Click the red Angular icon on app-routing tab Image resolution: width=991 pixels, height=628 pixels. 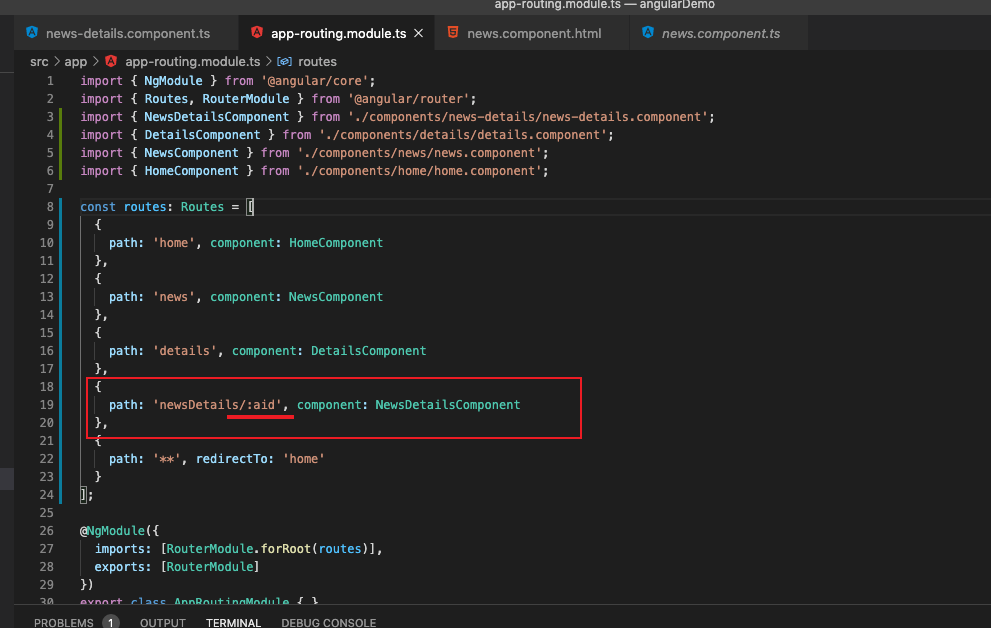click(x=257, y=33)
